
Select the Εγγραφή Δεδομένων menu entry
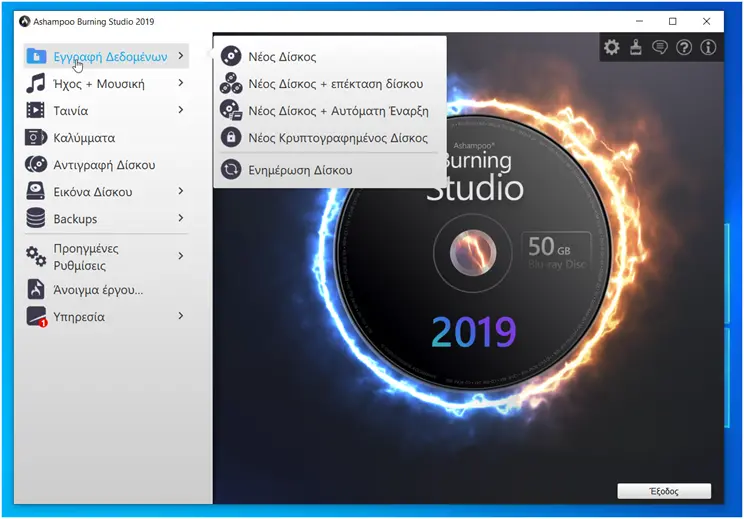106,56
